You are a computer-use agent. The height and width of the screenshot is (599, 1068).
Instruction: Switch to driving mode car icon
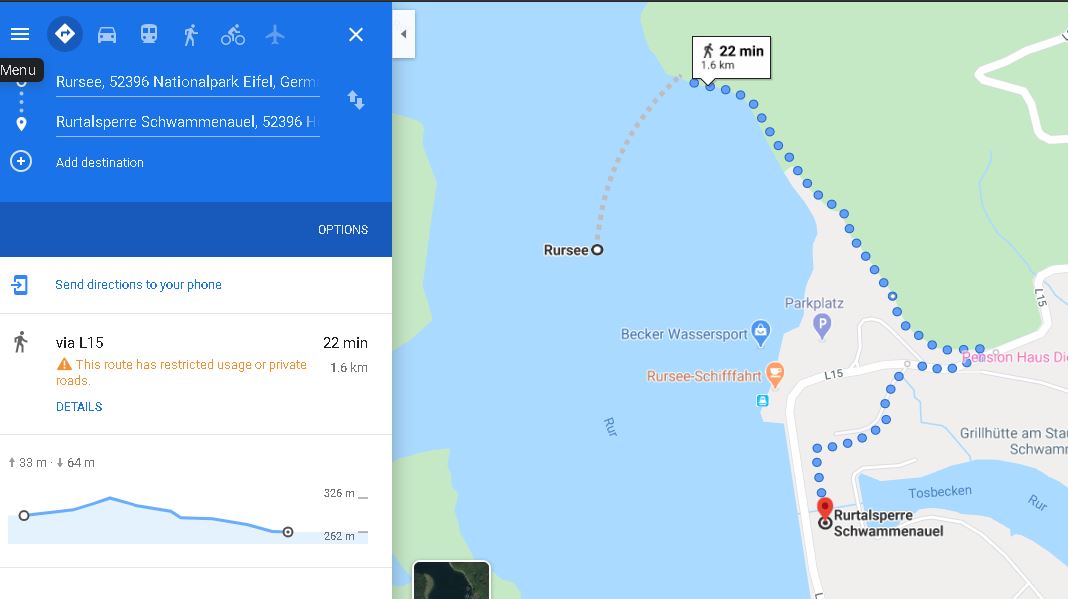(107, 35)
